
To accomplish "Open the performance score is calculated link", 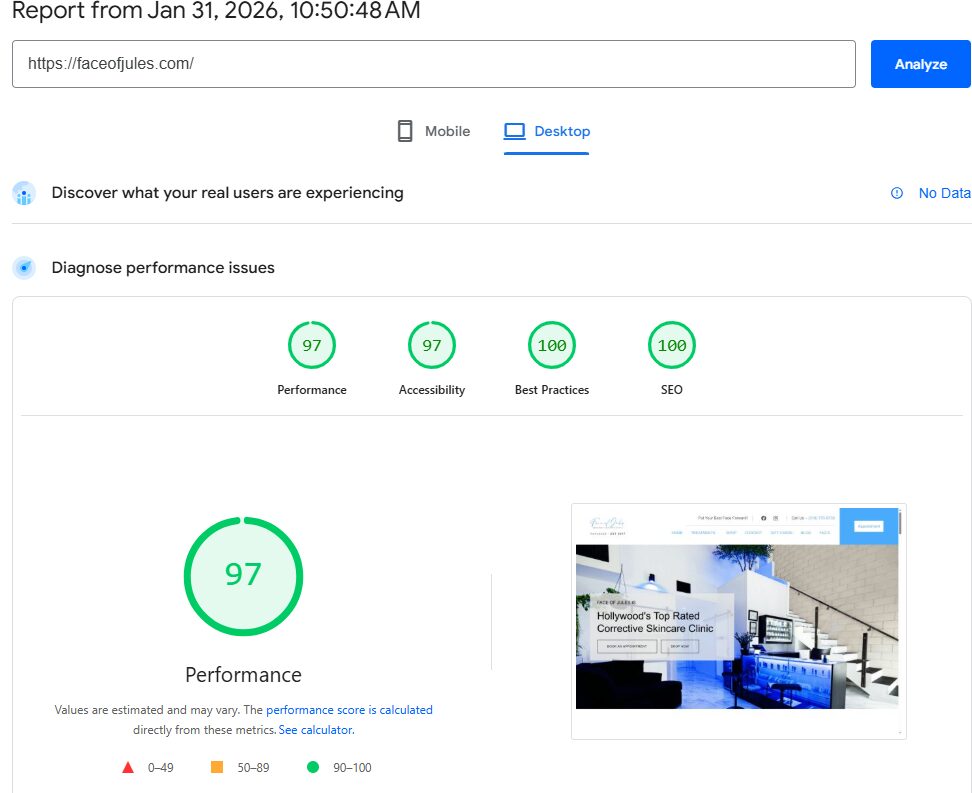I will (x=349, y=710).
